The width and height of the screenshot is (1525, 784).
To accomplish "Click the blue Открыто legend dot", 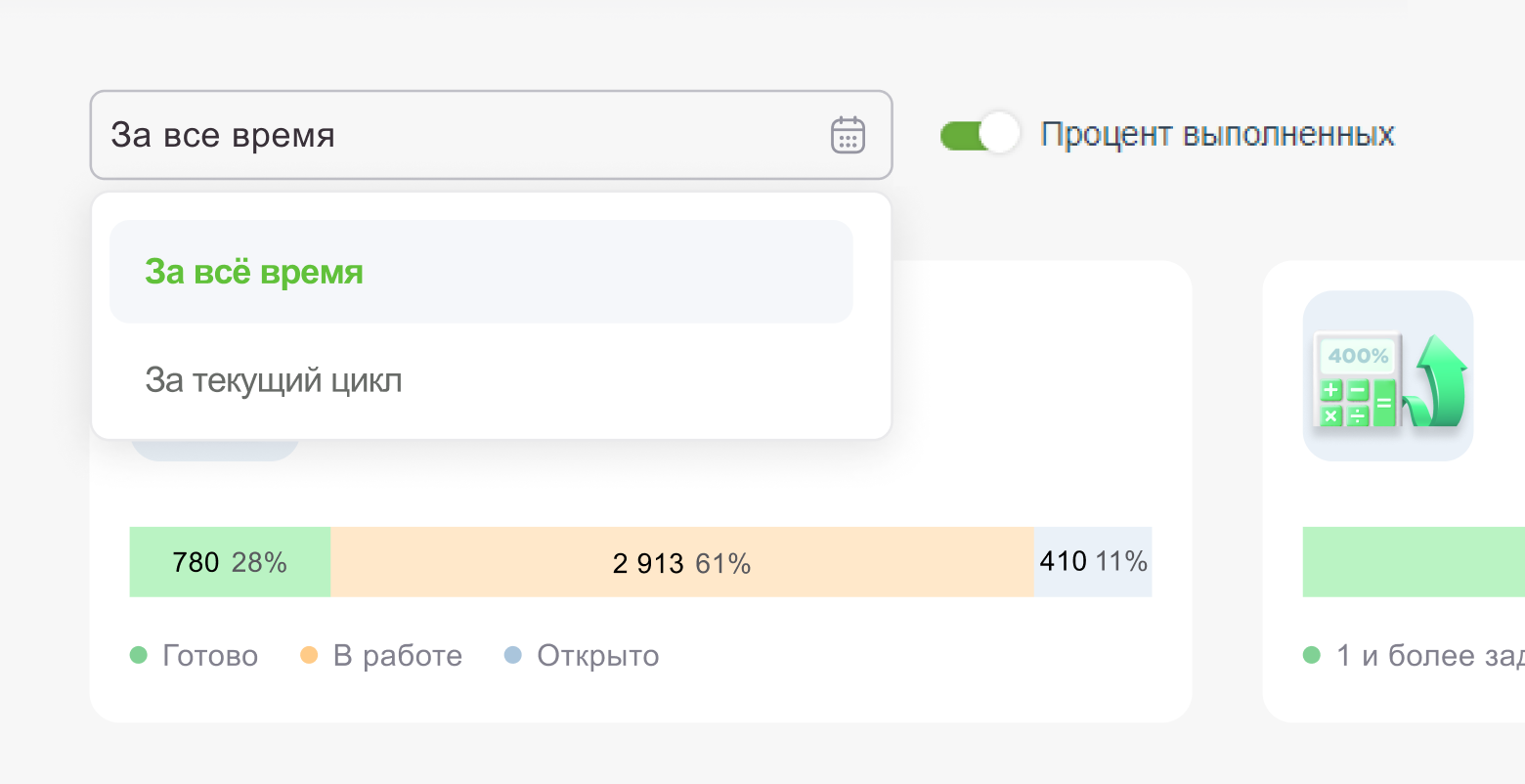I will (x=513, y=655).
